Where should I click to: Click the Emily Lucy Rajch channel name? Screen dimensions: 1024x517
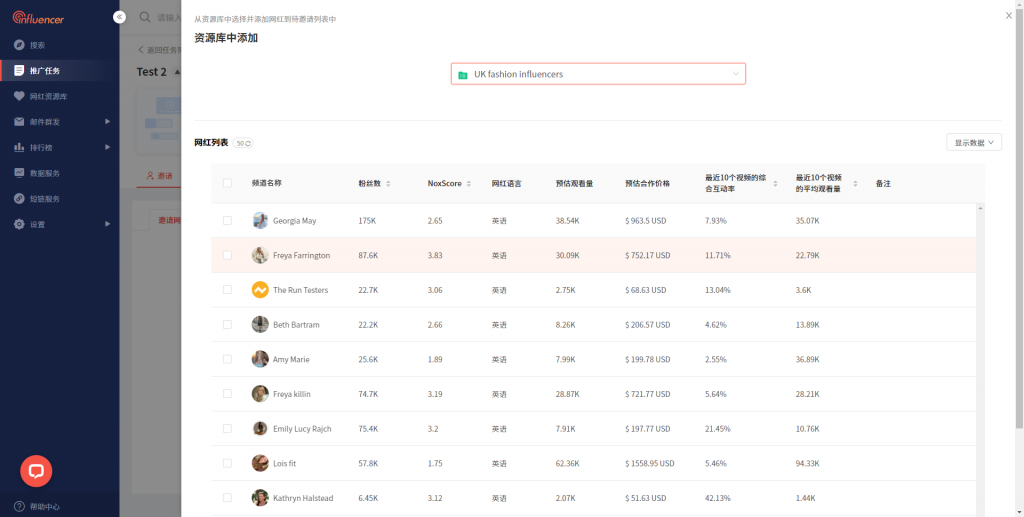click(301, 429)
